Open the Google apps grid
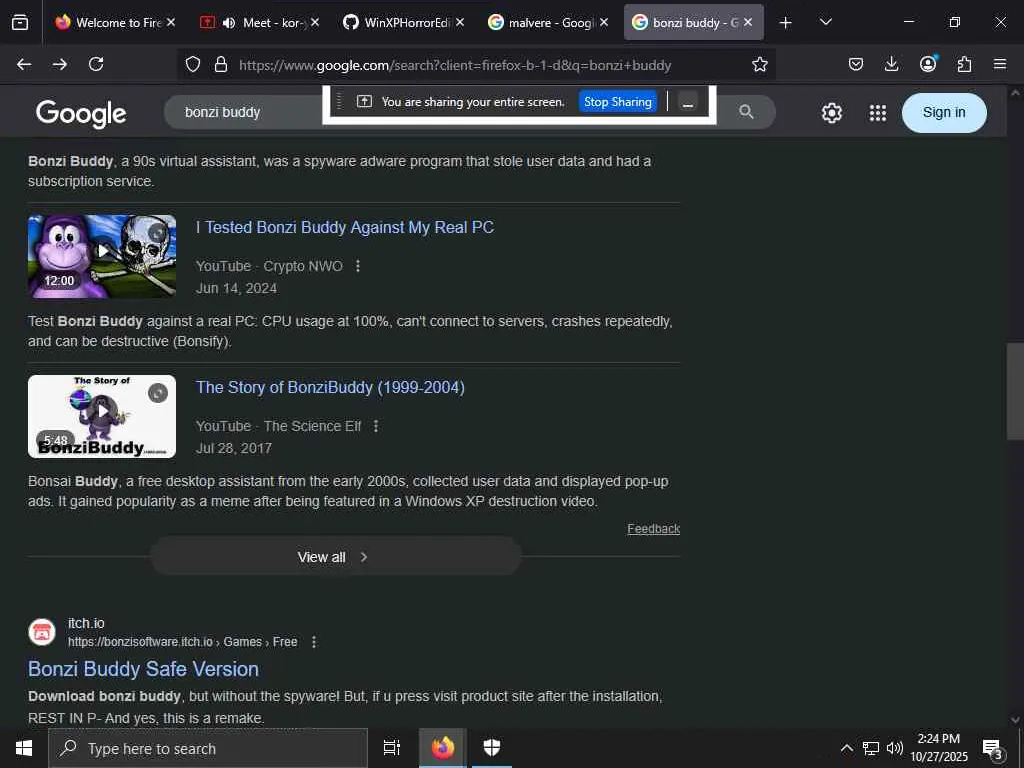 [x=878, y=113]
